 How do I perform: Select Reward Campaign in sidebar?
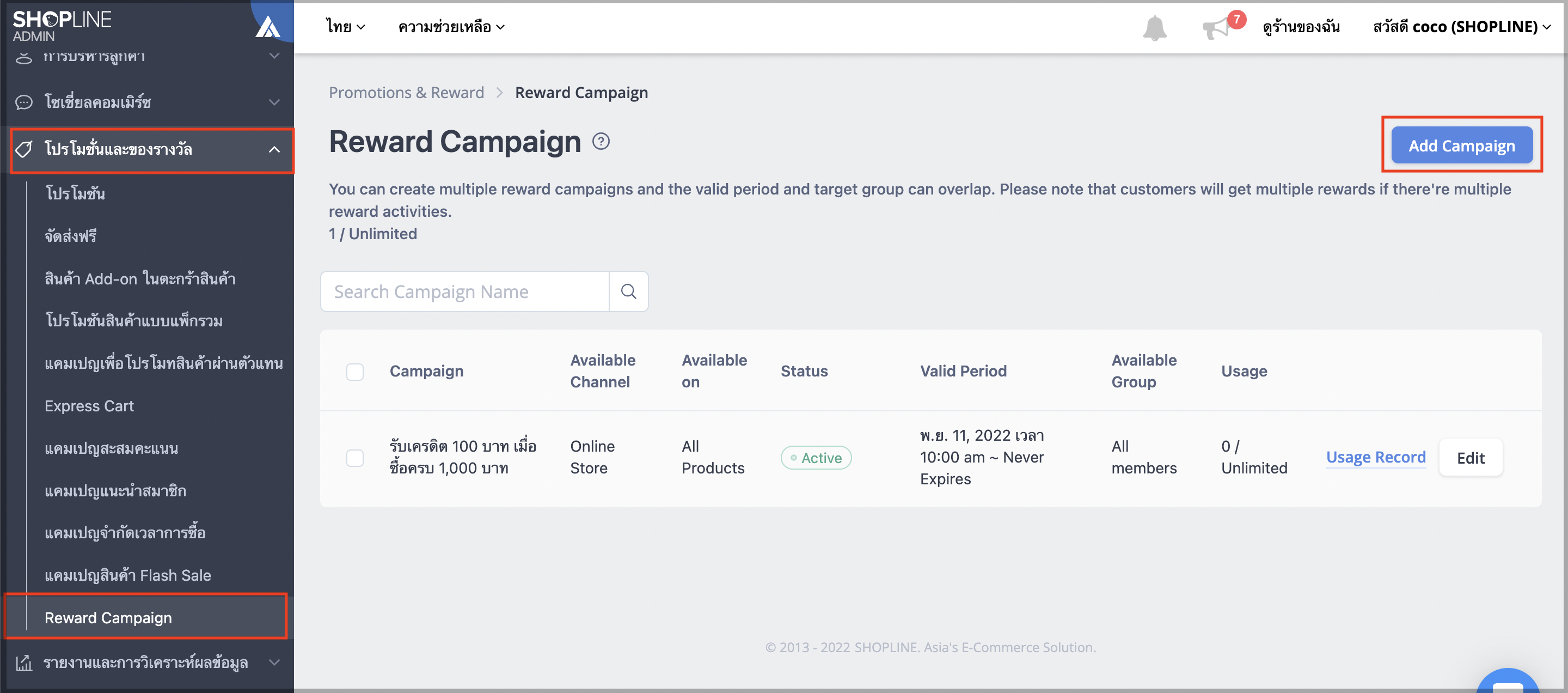(x=108, y=617)
